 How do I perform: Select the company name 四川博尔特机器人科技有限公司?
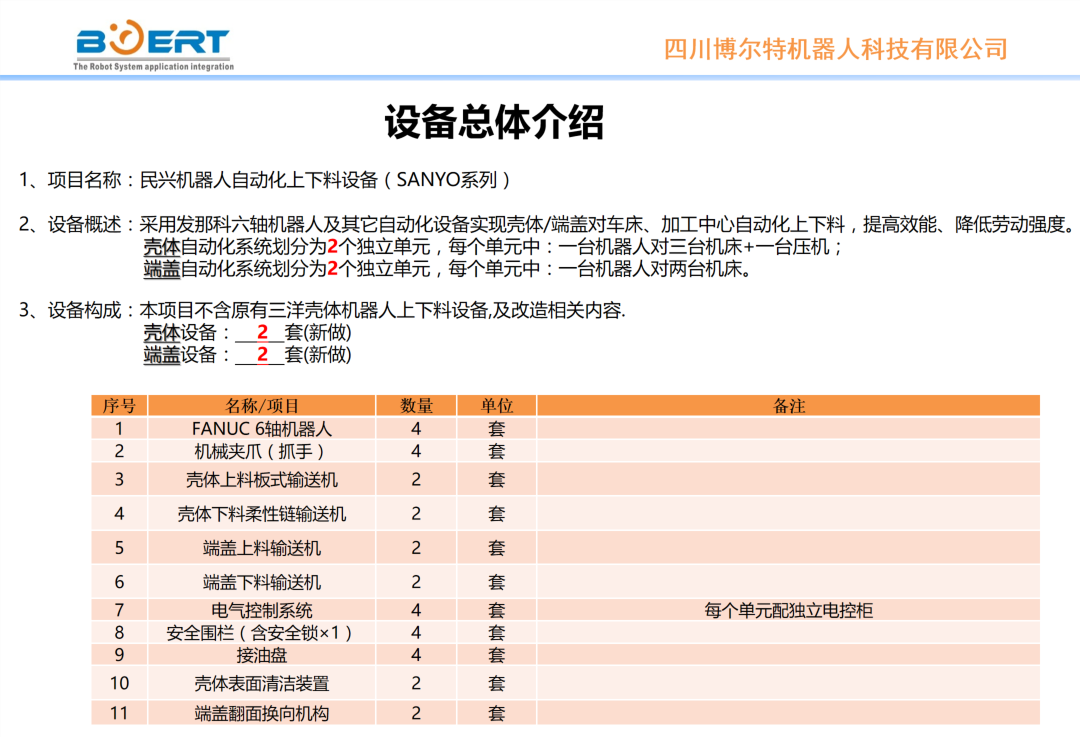pos(835,49)
